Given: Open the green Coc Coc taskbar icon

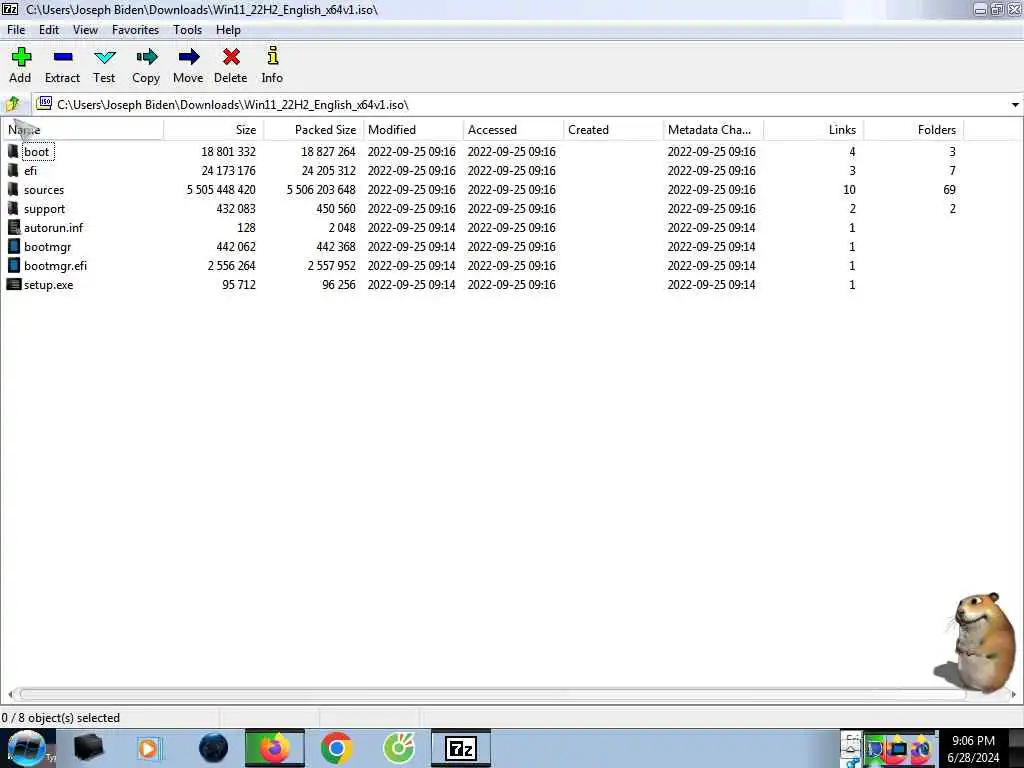Looking at the screenshot, I should (x=399, y=748).
